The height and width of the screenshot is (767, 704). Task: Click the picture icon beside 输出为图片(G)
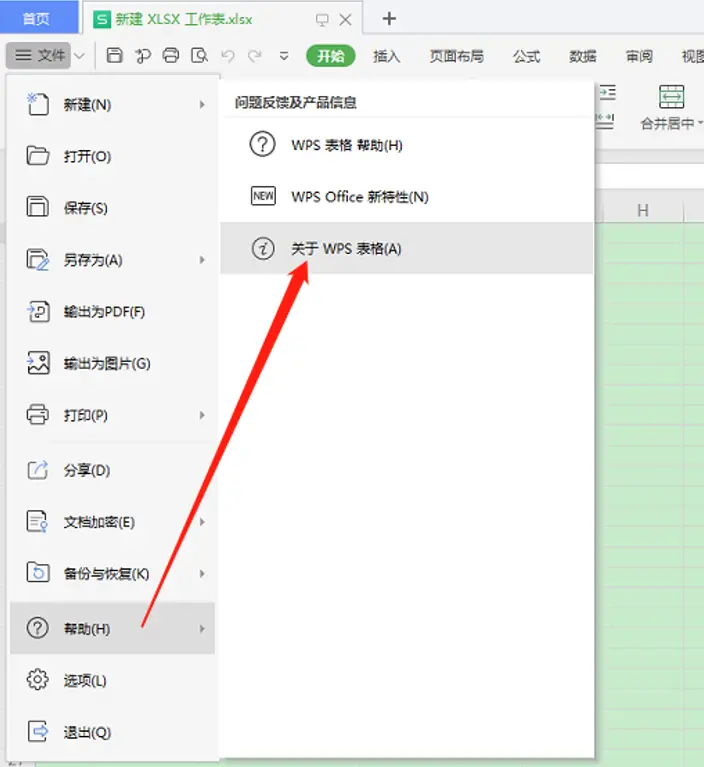point(38,363)
